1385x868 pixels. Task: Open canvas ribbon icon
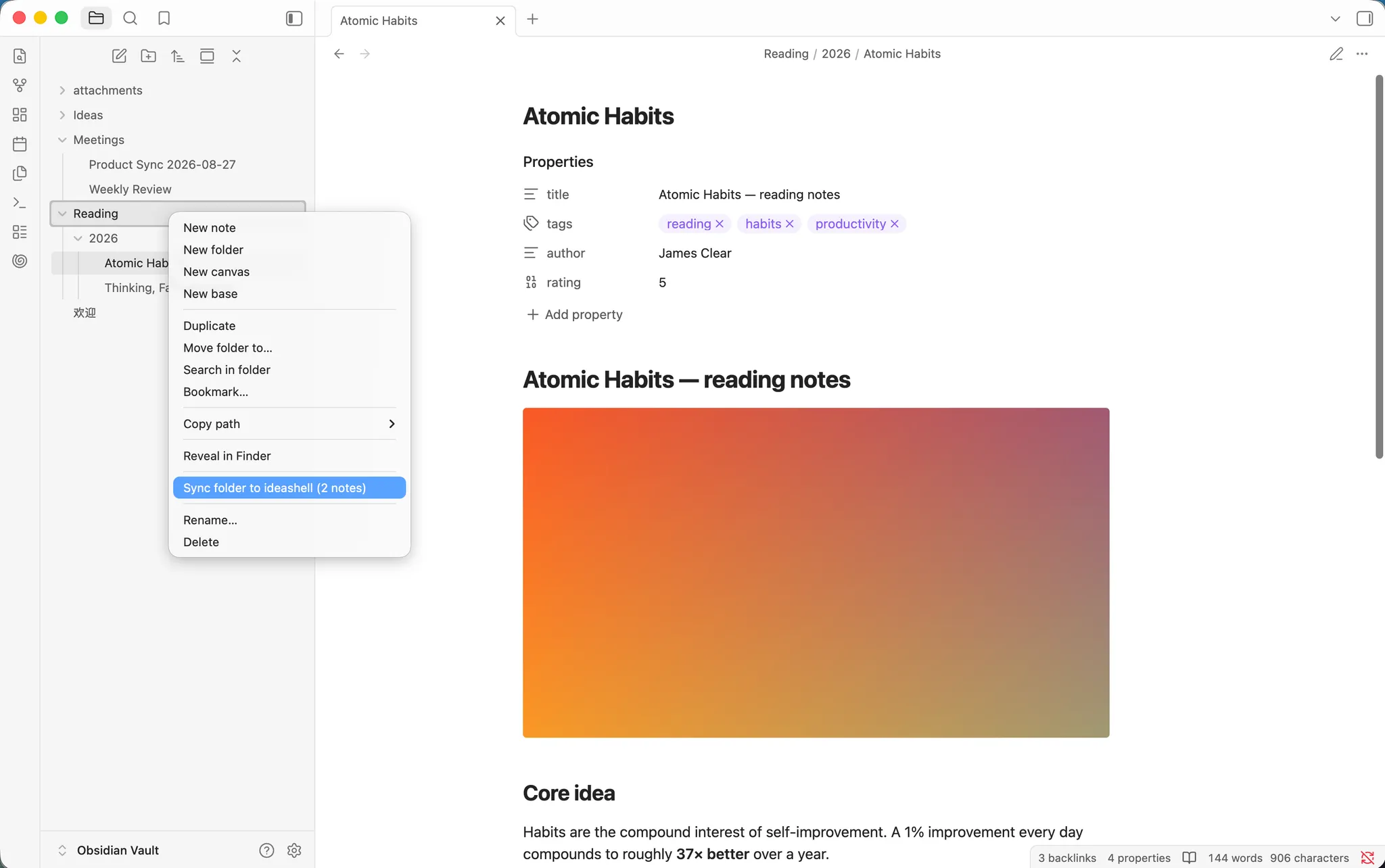click(20, 115)
